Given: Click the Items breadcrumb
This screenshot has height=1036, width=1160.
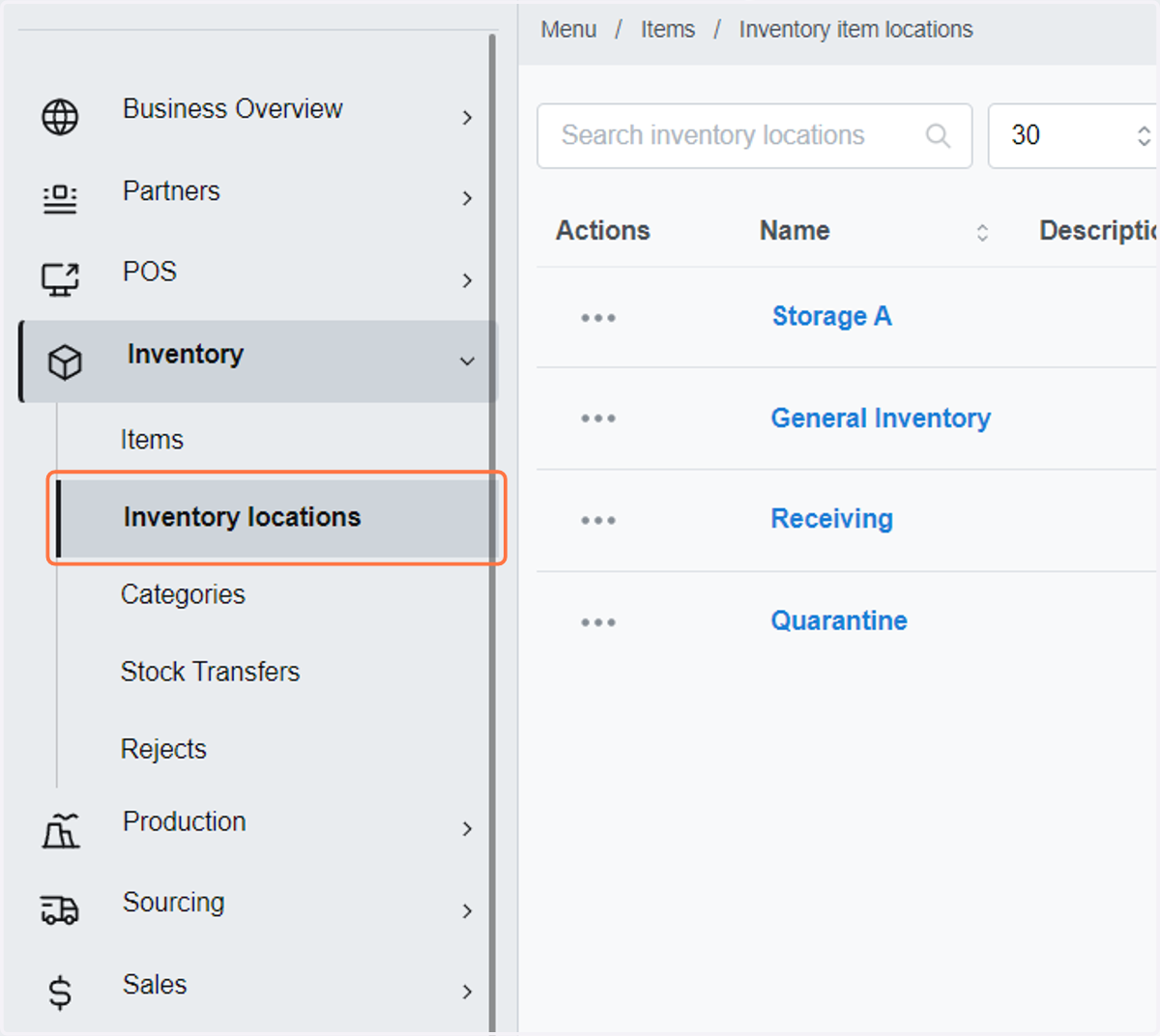Looking at the screenshot, I should [x=668, y=30].
